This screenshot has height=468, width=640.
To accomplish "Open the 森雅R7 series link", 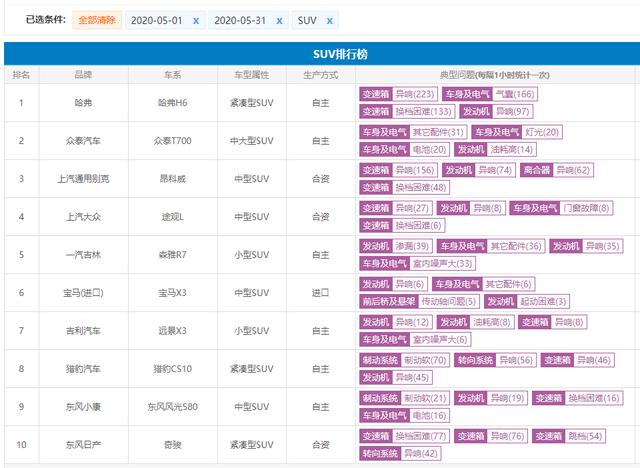I will tap(173, 255).
